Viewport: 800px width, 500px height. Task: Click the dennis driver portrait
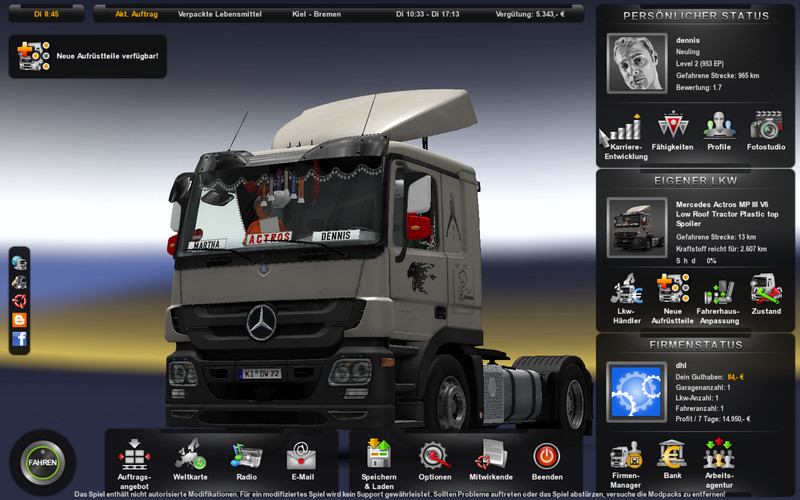(637, 63)
